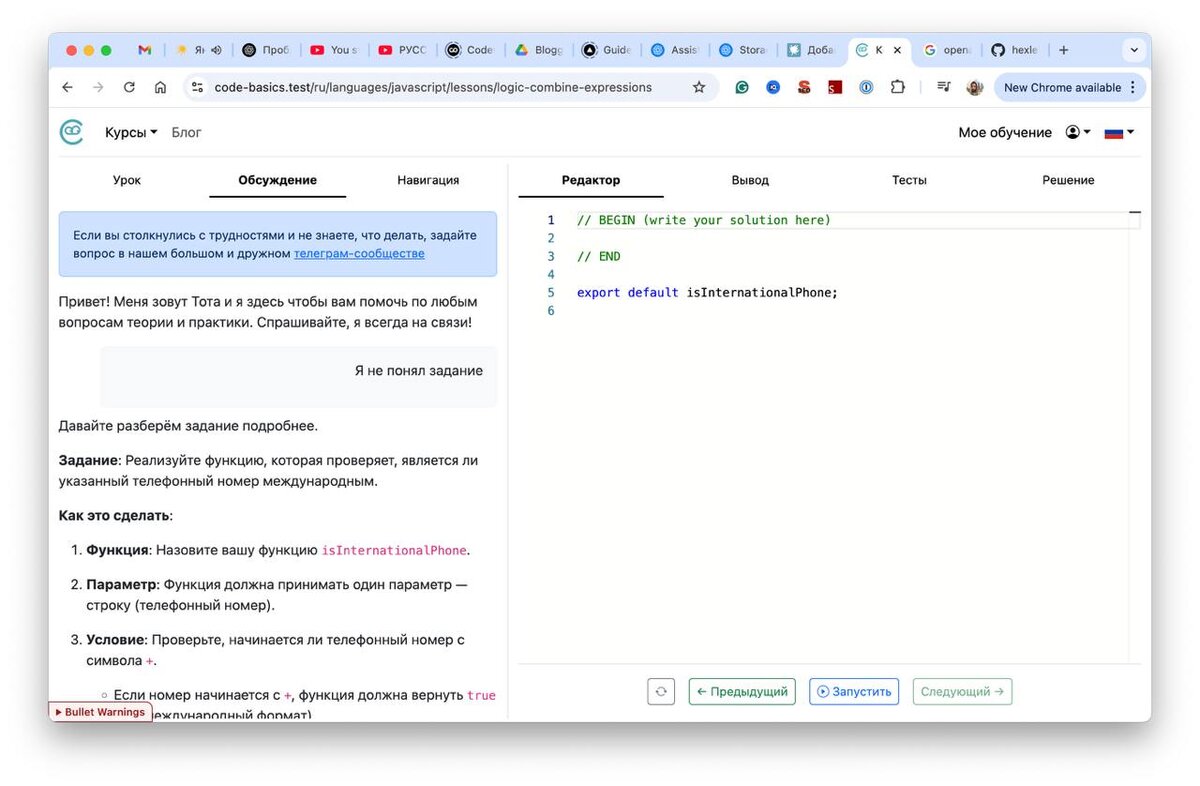This screenshot has width=1200, height=786.
Task: Open Мое обучение page
Action: pyautogui.click(x=1005, y=132)
